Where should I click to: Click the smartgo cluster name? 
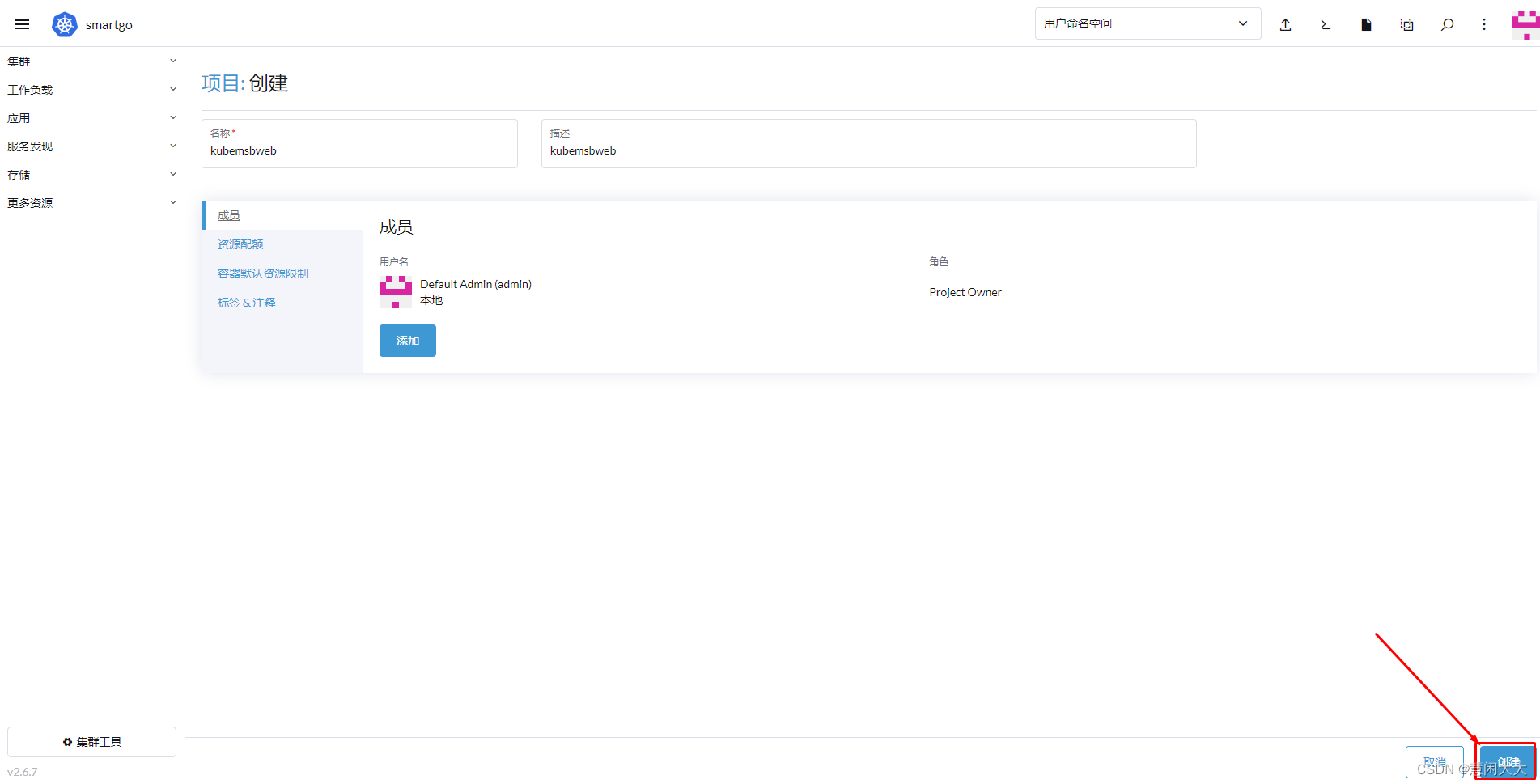109,24
